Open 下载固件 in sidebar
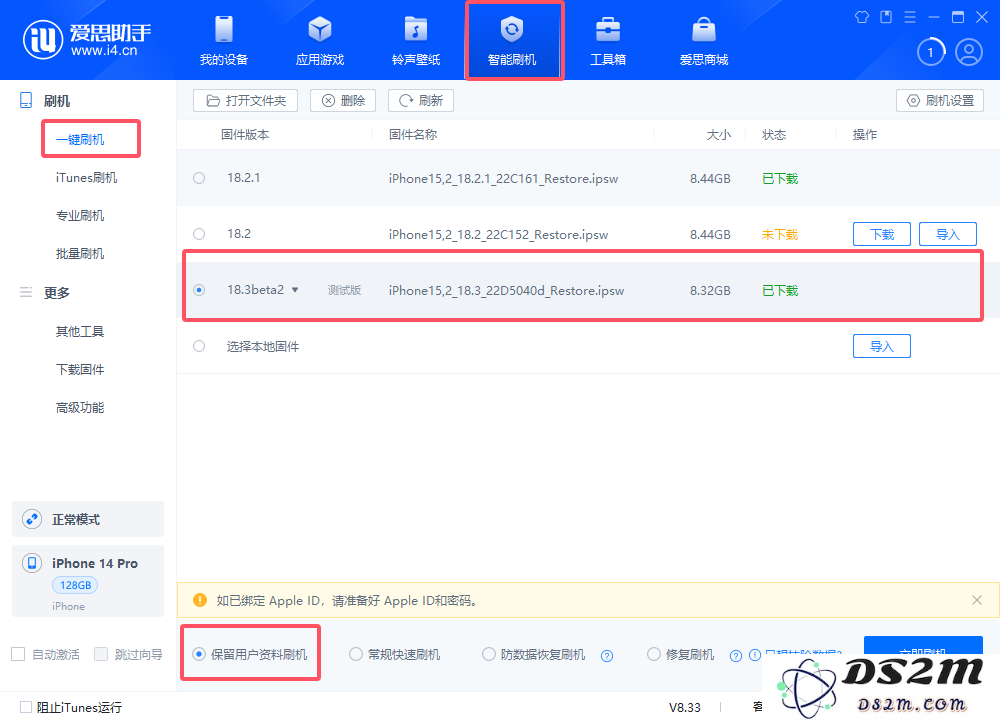Viewport: 1000px width, 722px height. point(80,370)
